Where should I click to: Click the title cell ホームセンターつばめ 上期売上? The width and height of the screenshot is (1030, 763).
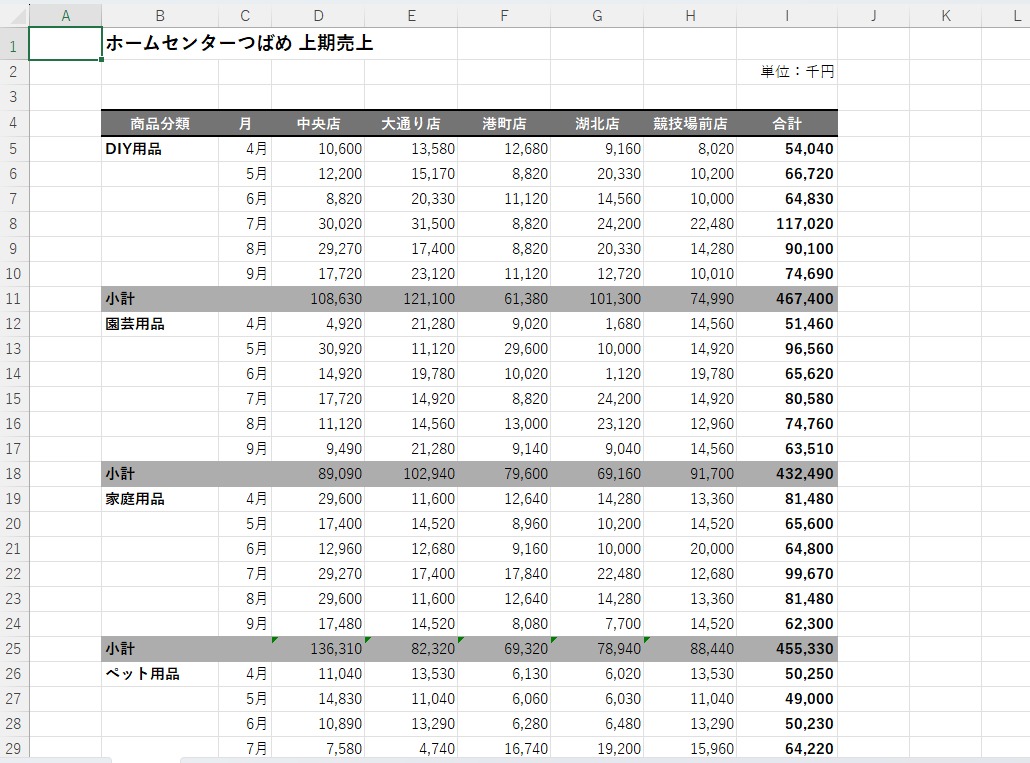pyautogui.click(x=240, y=43)
